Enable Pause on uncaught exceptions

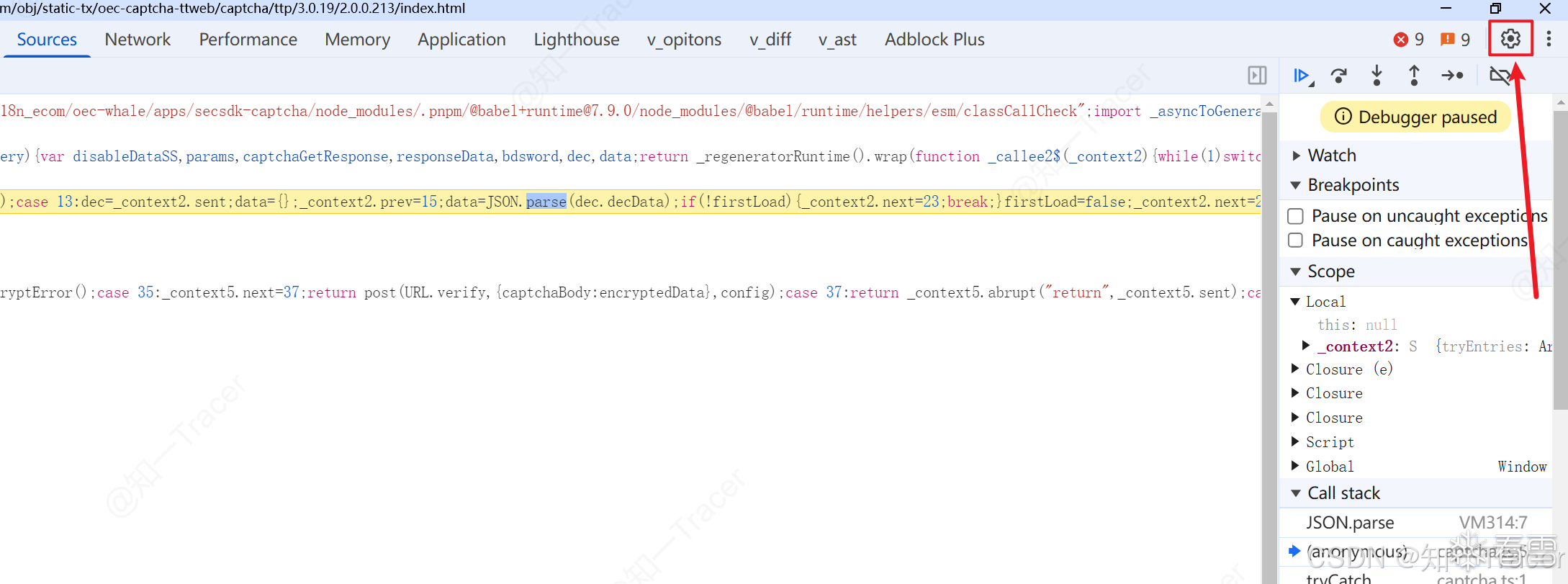pos(1295,216)
